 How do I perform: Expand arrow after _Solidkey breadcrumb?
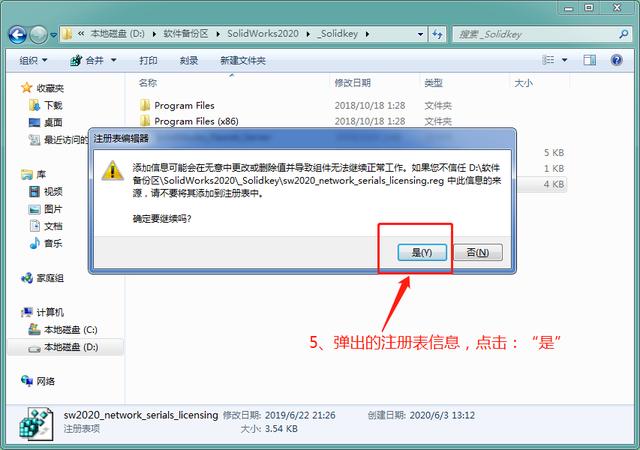click(367, 34)
